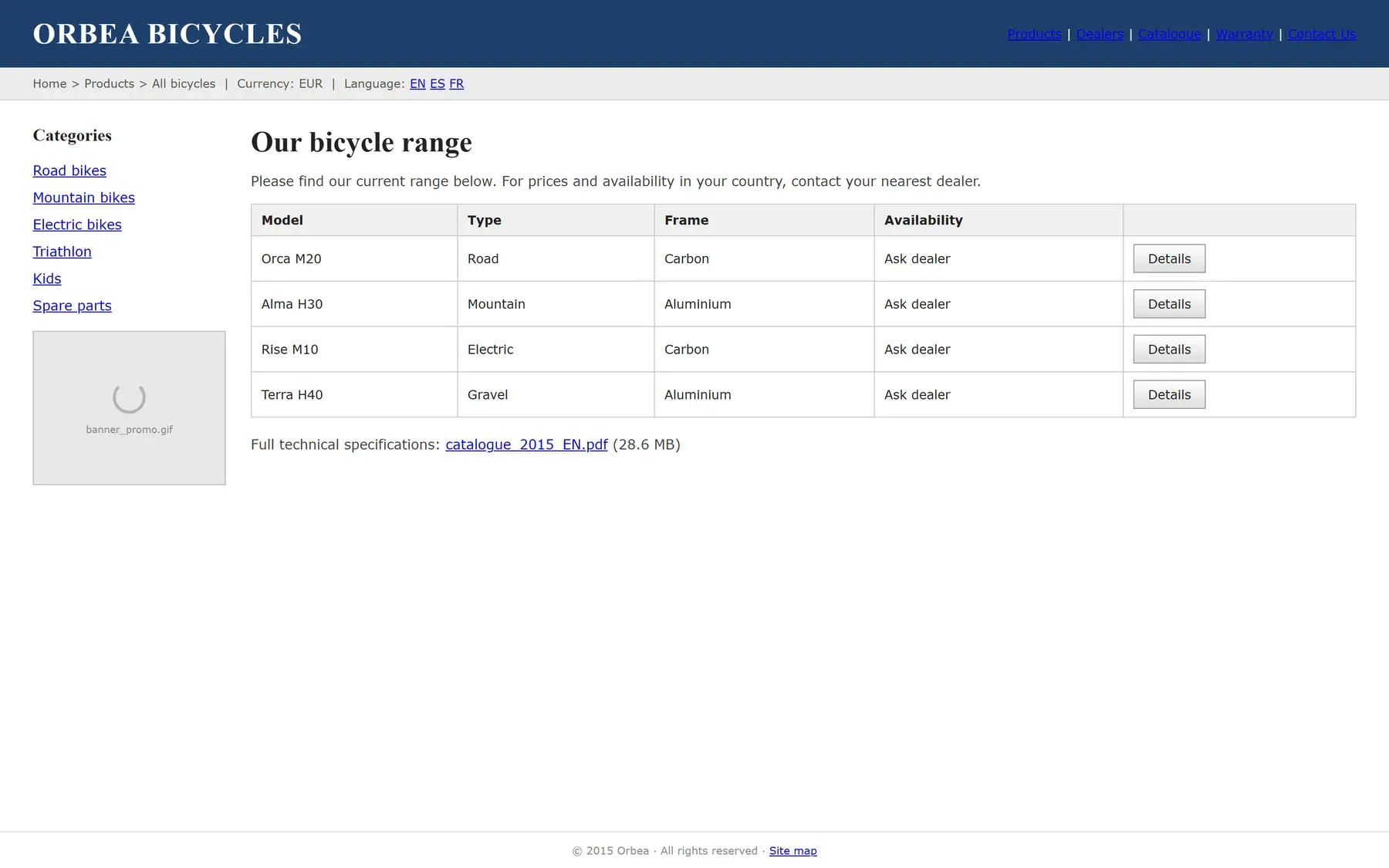Viewport: 1389px width, 868px height.
Task: Select the Rise M10 model cell
Action: [x=354, y=350]
